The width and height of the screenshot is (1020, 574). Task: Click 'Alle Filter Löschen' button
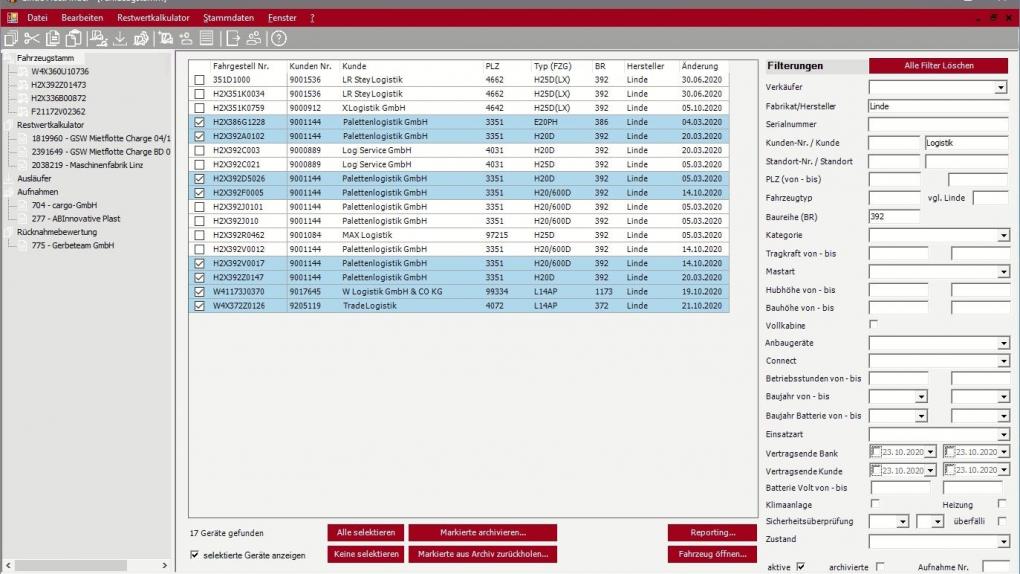pos(938,66)
